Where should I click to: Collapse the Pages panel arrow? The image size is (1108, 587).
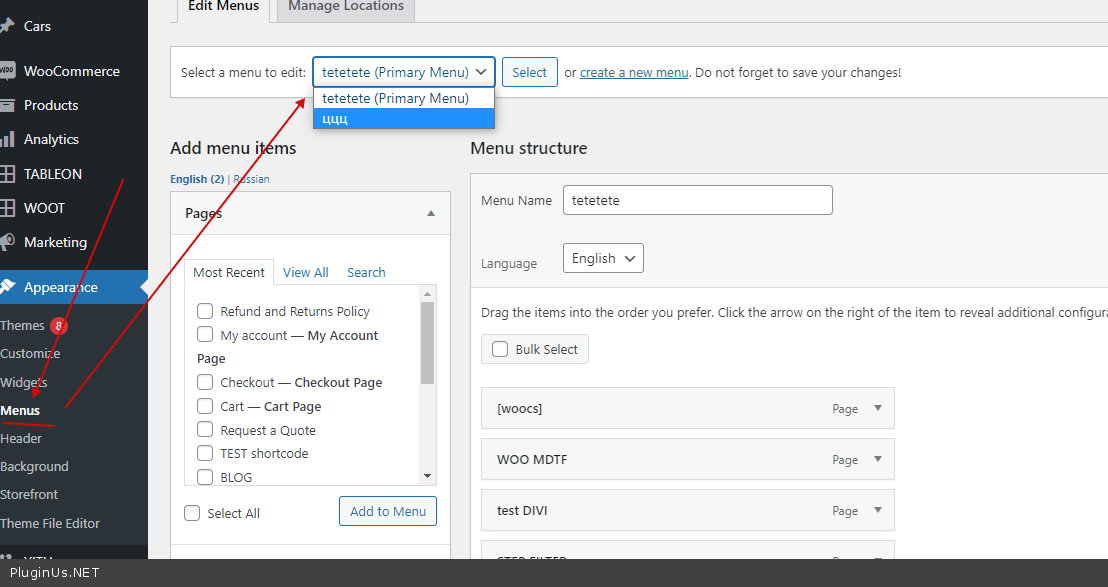(431, 213)
